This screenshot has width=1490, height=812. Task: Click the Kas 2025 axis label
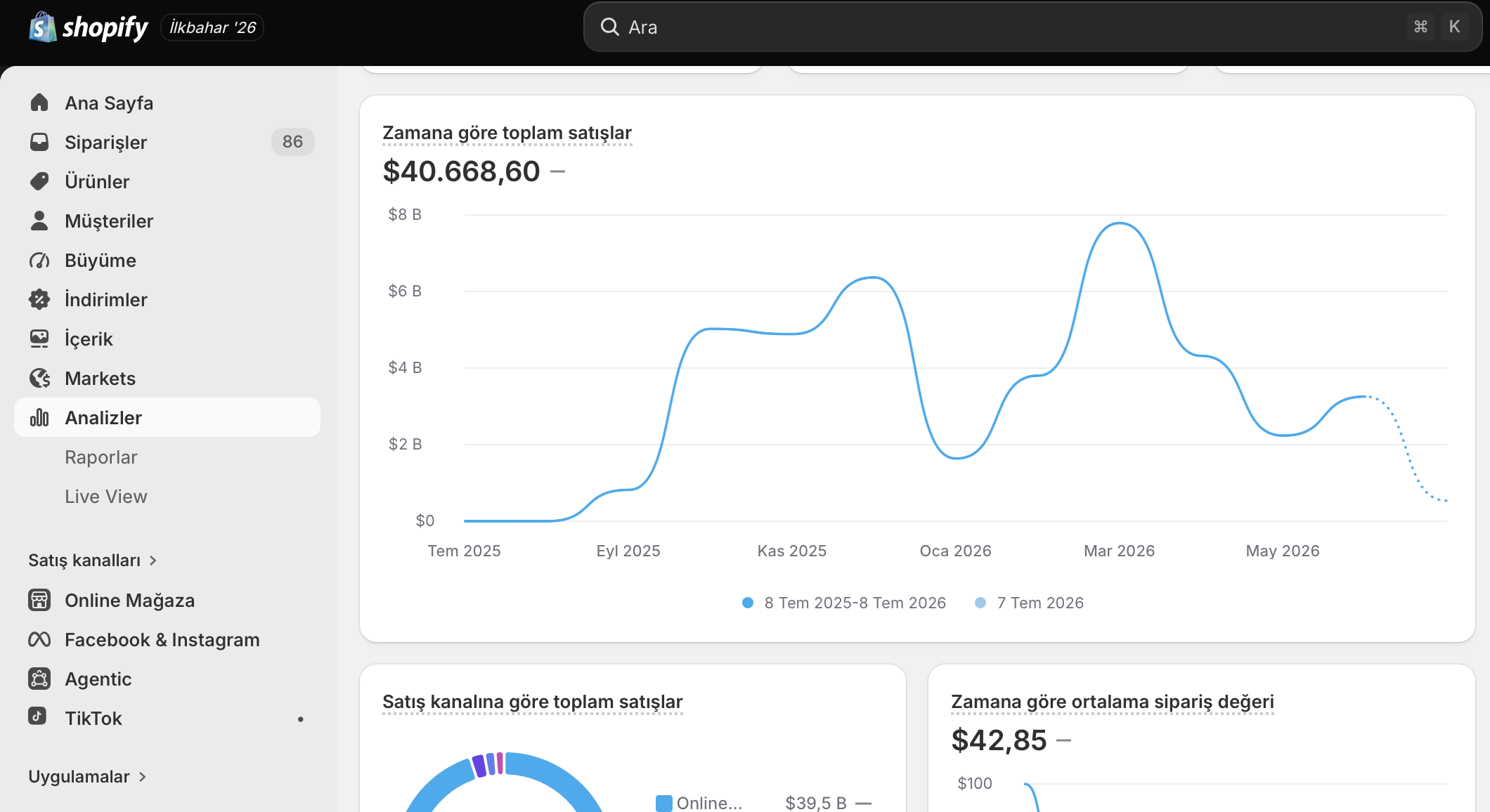(791, 551)
